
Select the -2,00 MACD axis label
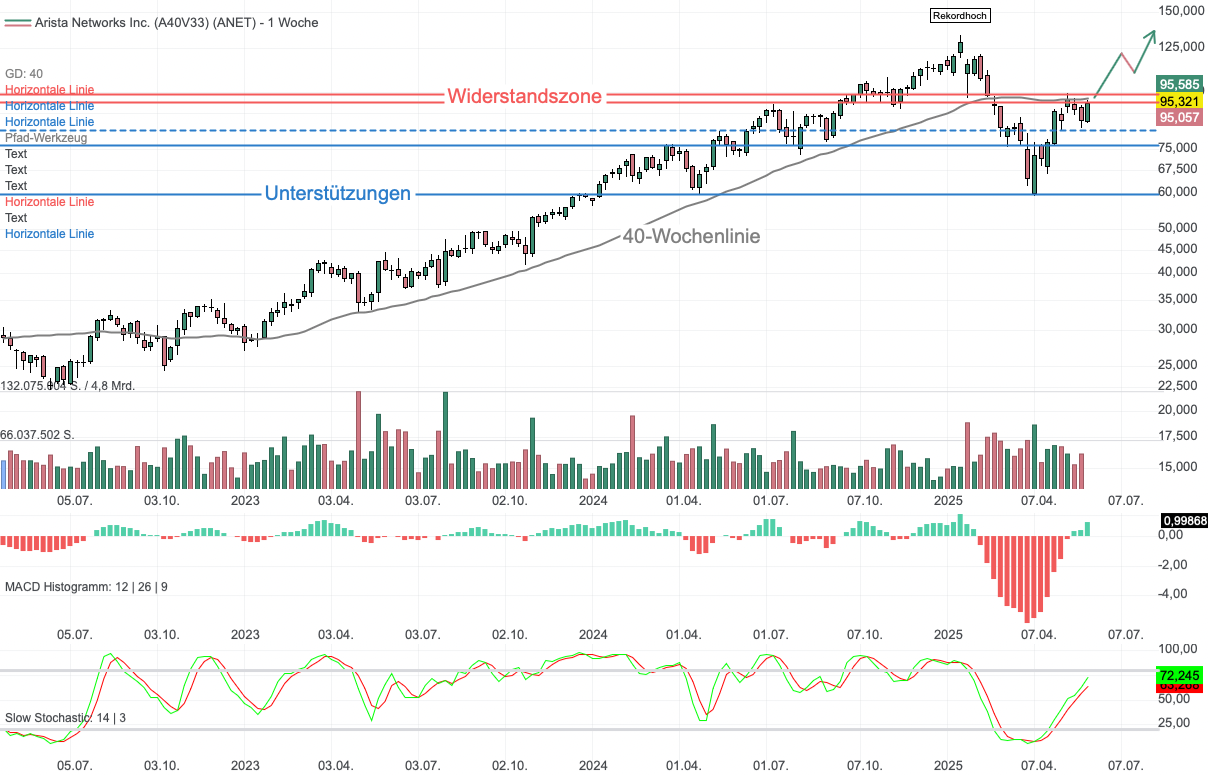tap(1174, 565)
